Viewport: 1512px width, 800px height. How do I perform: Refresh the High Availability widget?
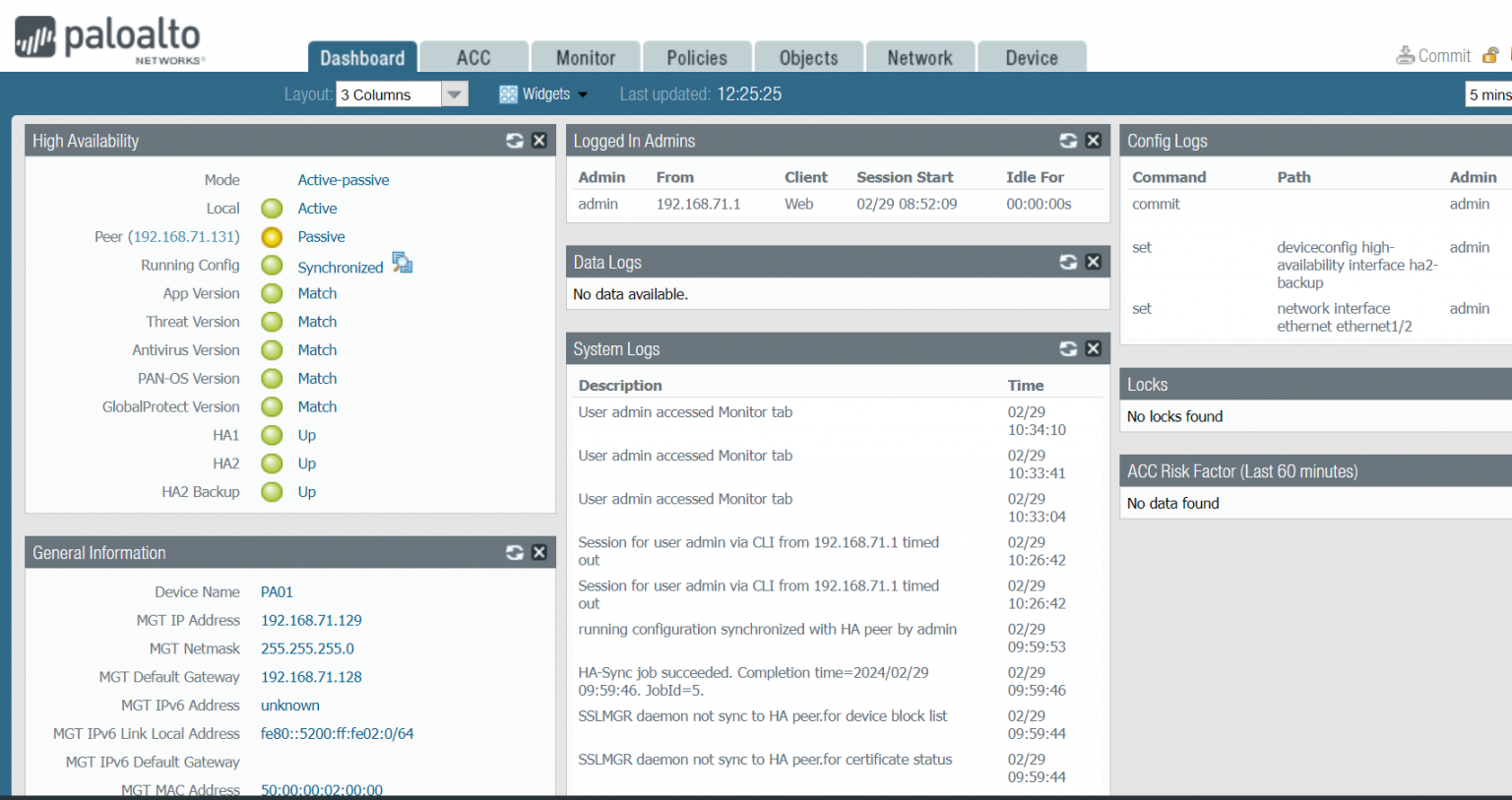[514, 140]
